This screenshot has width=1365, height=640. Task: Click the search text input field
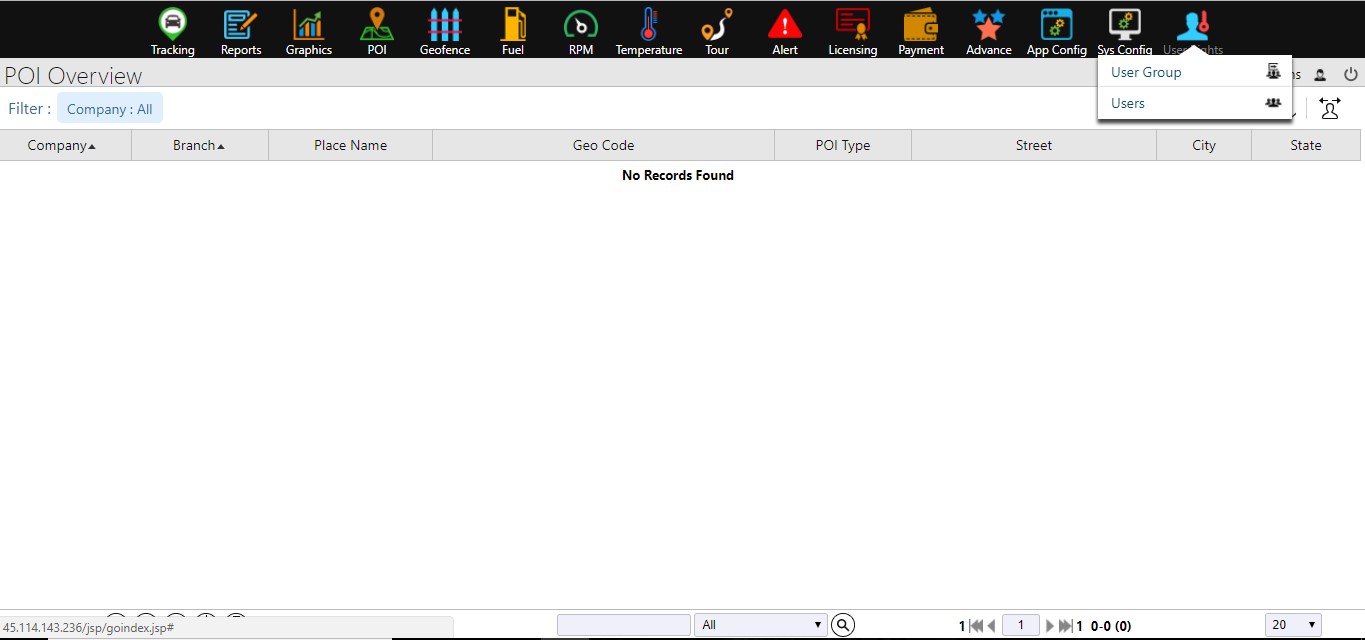coord(623,625)
